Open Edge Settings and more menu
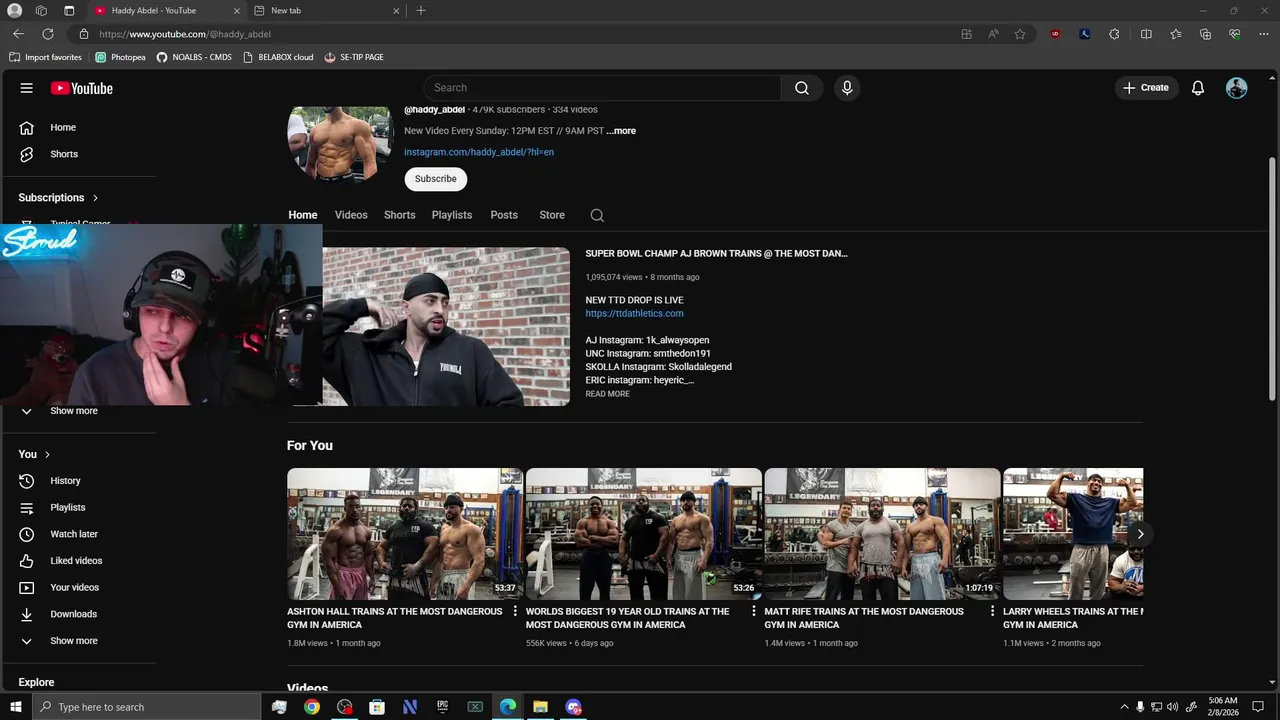The height and width of the screenshot is (720, 1280). [1264, 34]
